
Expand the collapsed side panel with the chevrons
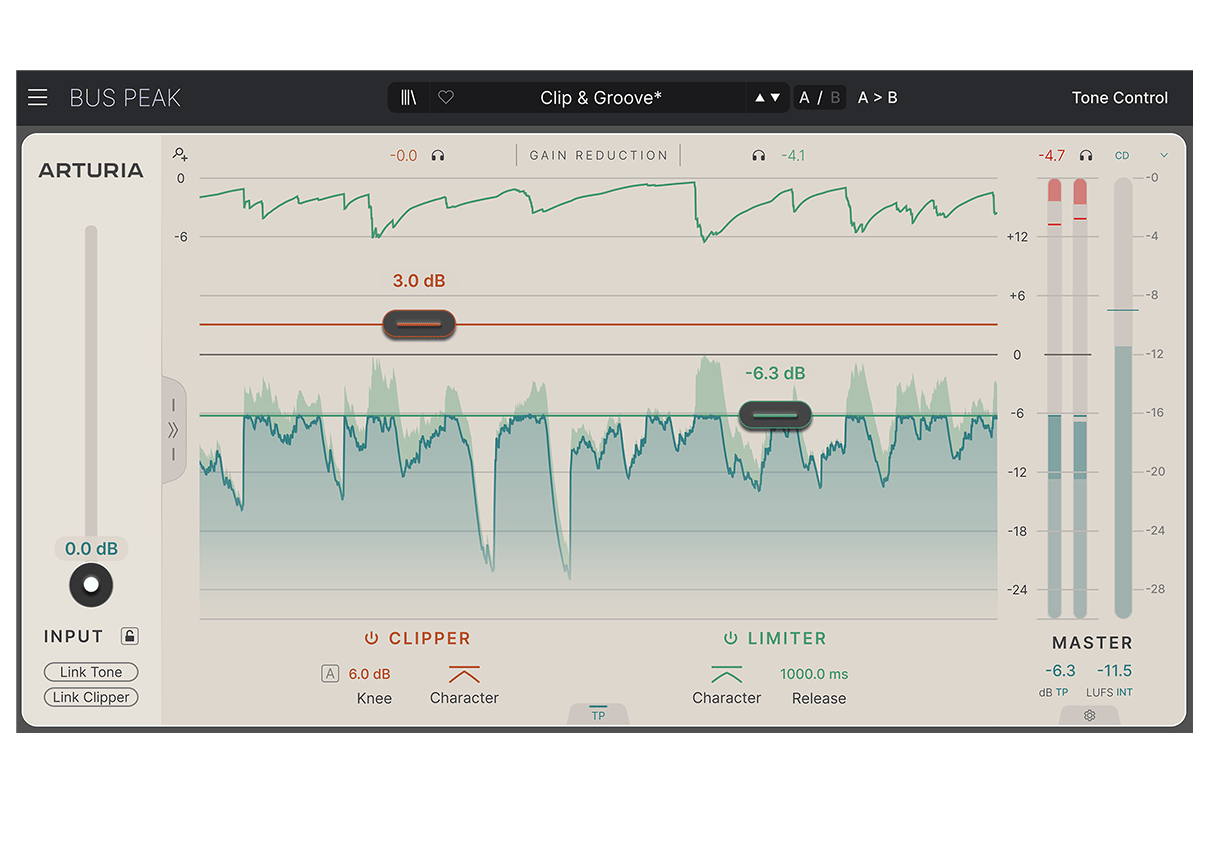tap(173, 430)
